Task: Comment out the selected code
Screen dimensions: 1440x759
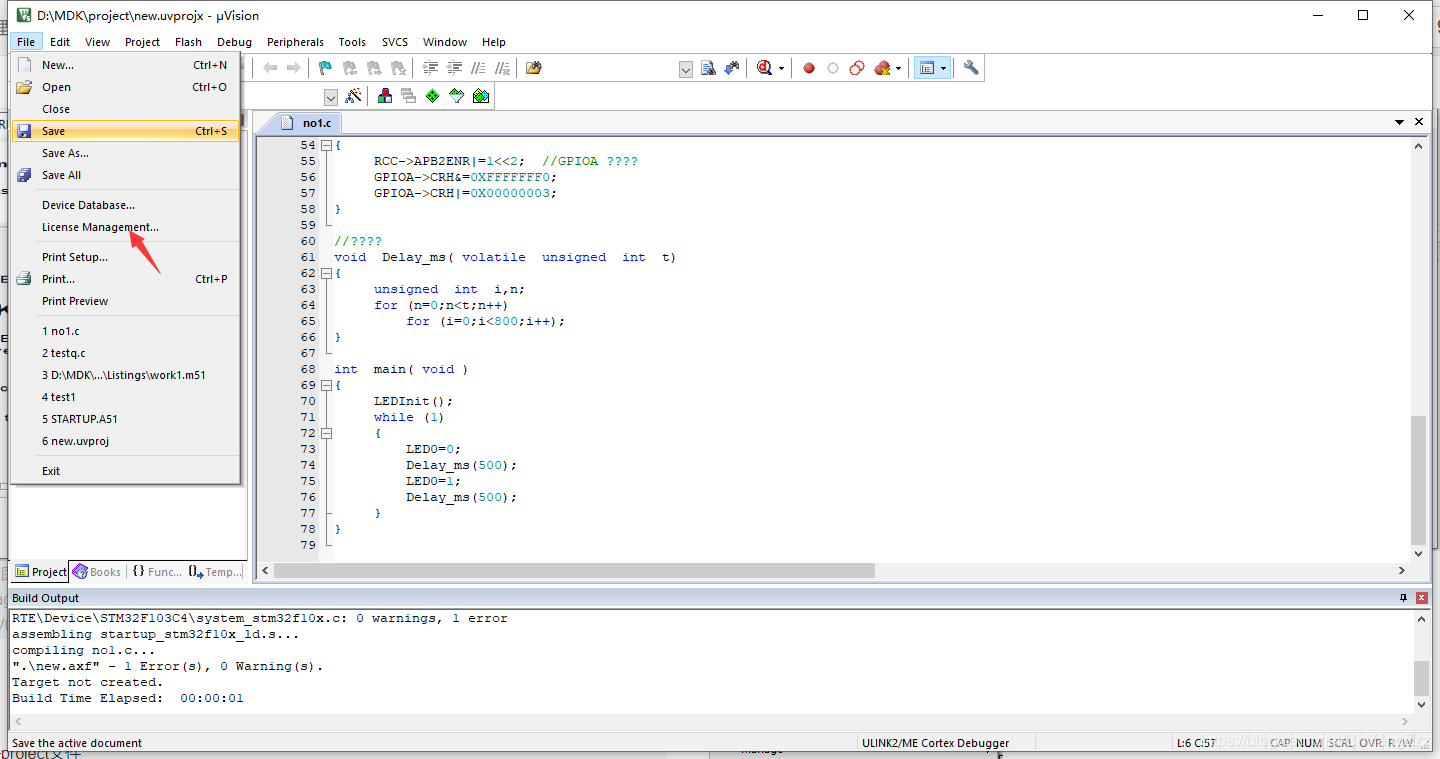Action: click(478, 68)
